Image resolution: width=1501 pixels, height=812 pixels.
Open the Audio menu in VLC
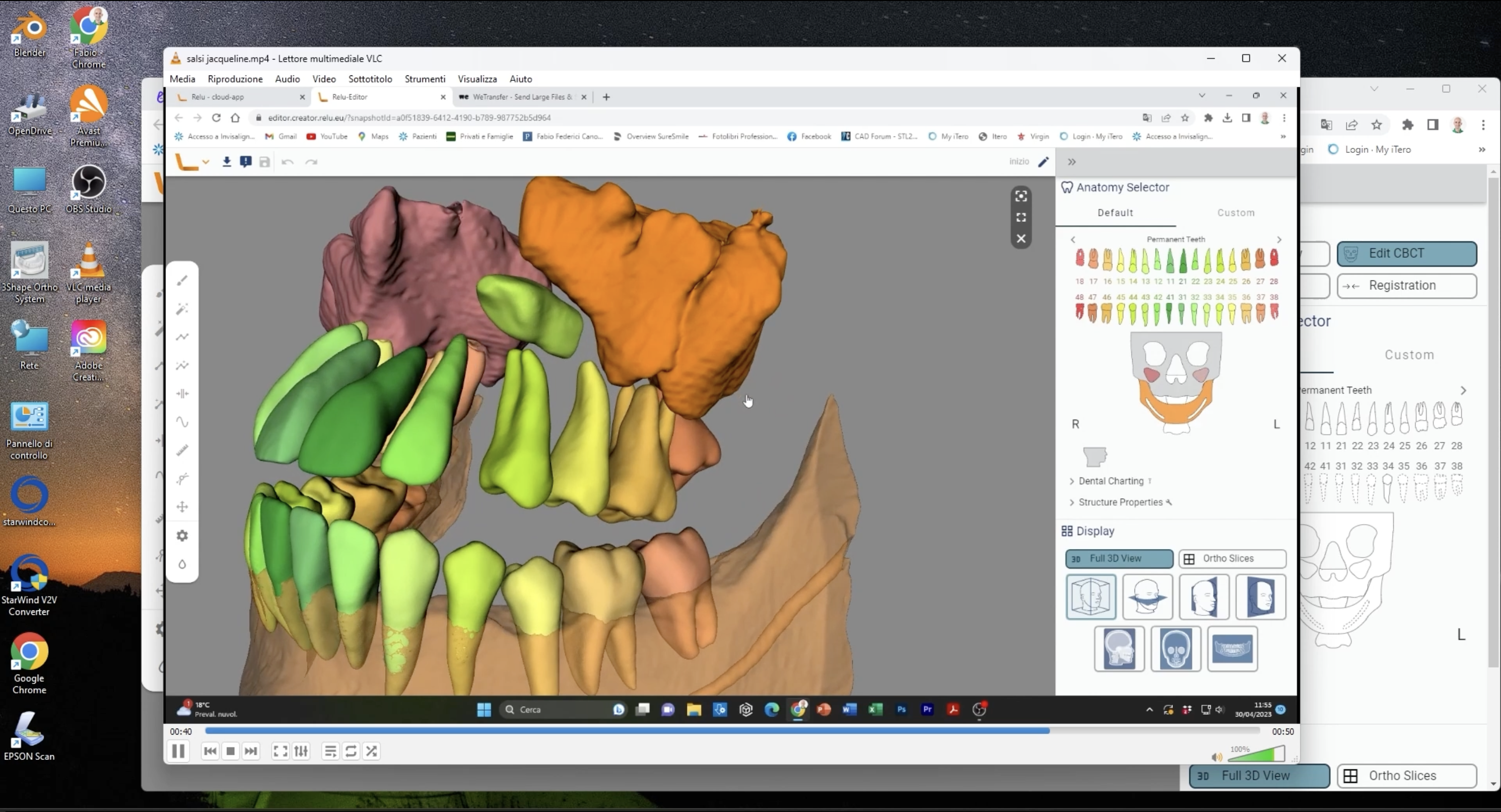tap(287, 78)
